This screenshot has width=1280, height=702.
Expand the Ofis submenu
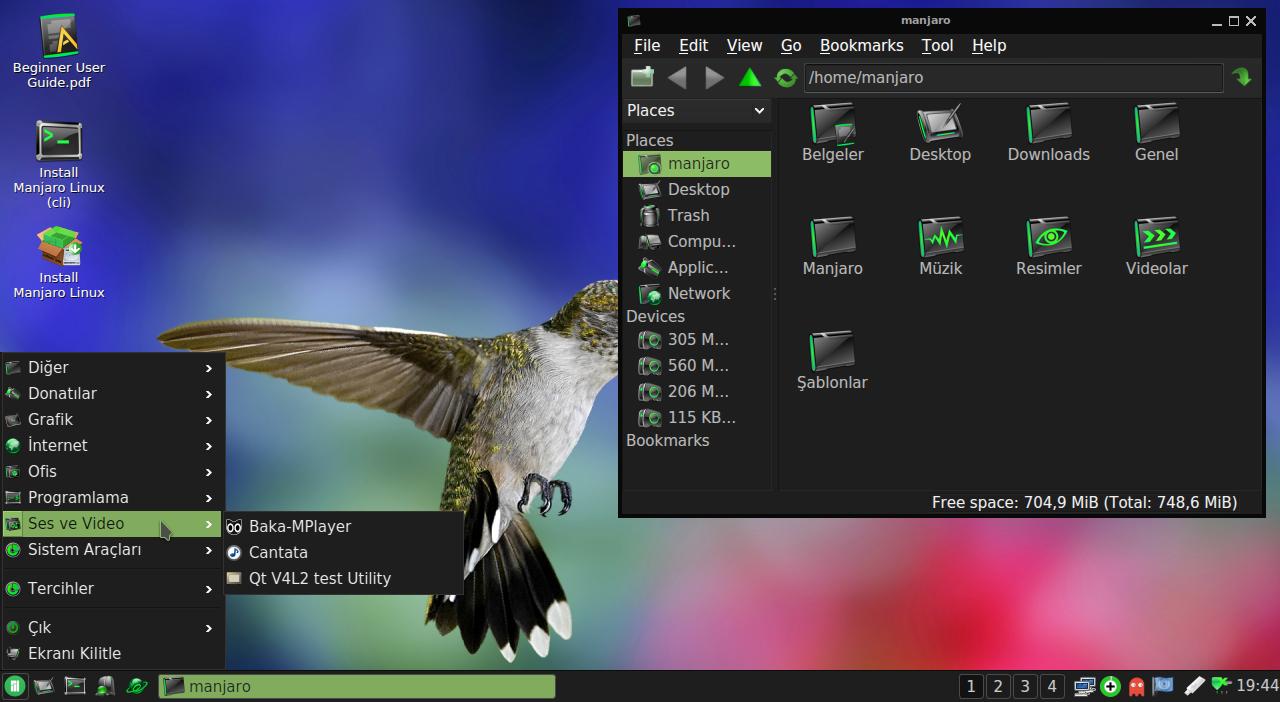click(112, 471)
